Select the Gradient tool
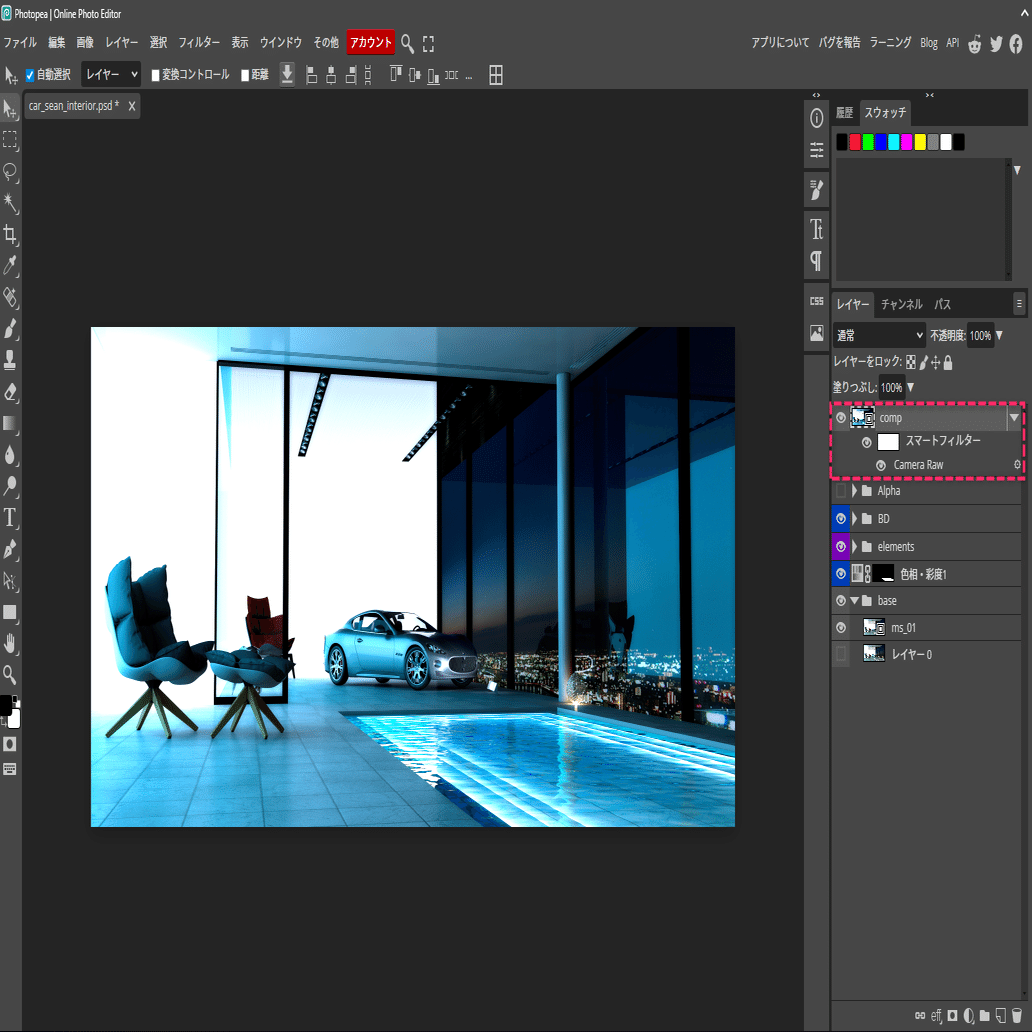 pyautogui.click(x=10, y=423)
